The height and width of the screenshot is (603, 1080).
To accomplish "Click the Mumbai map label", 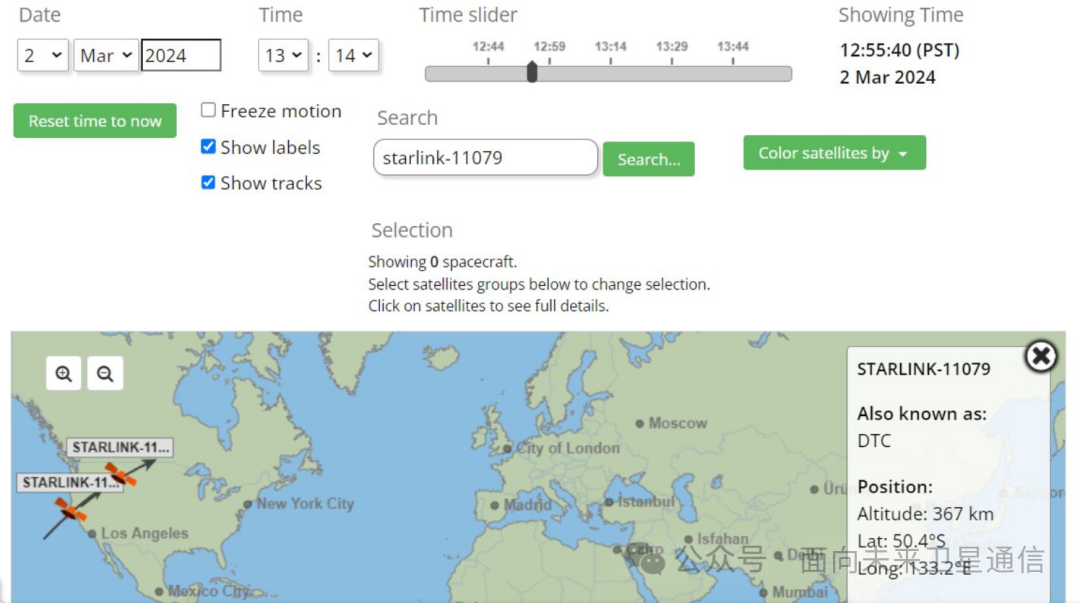I will [x=800, y=592].
